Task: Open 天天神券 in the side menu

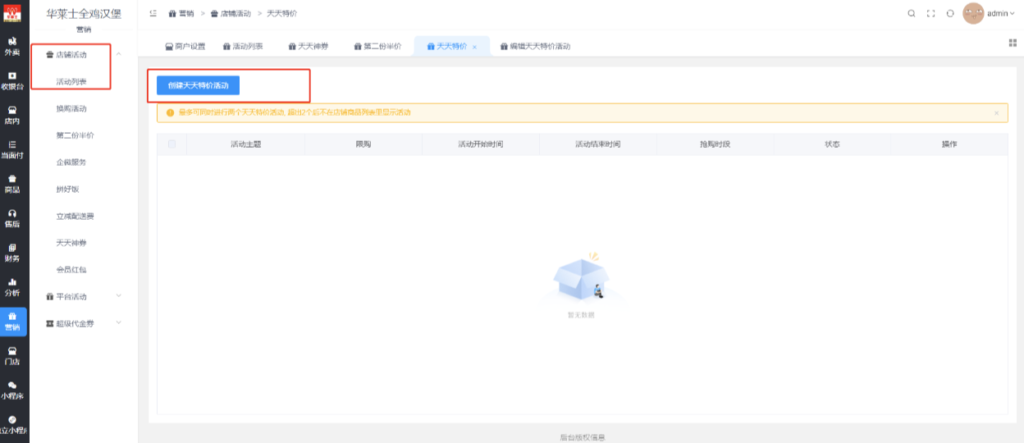Action: 71,242
